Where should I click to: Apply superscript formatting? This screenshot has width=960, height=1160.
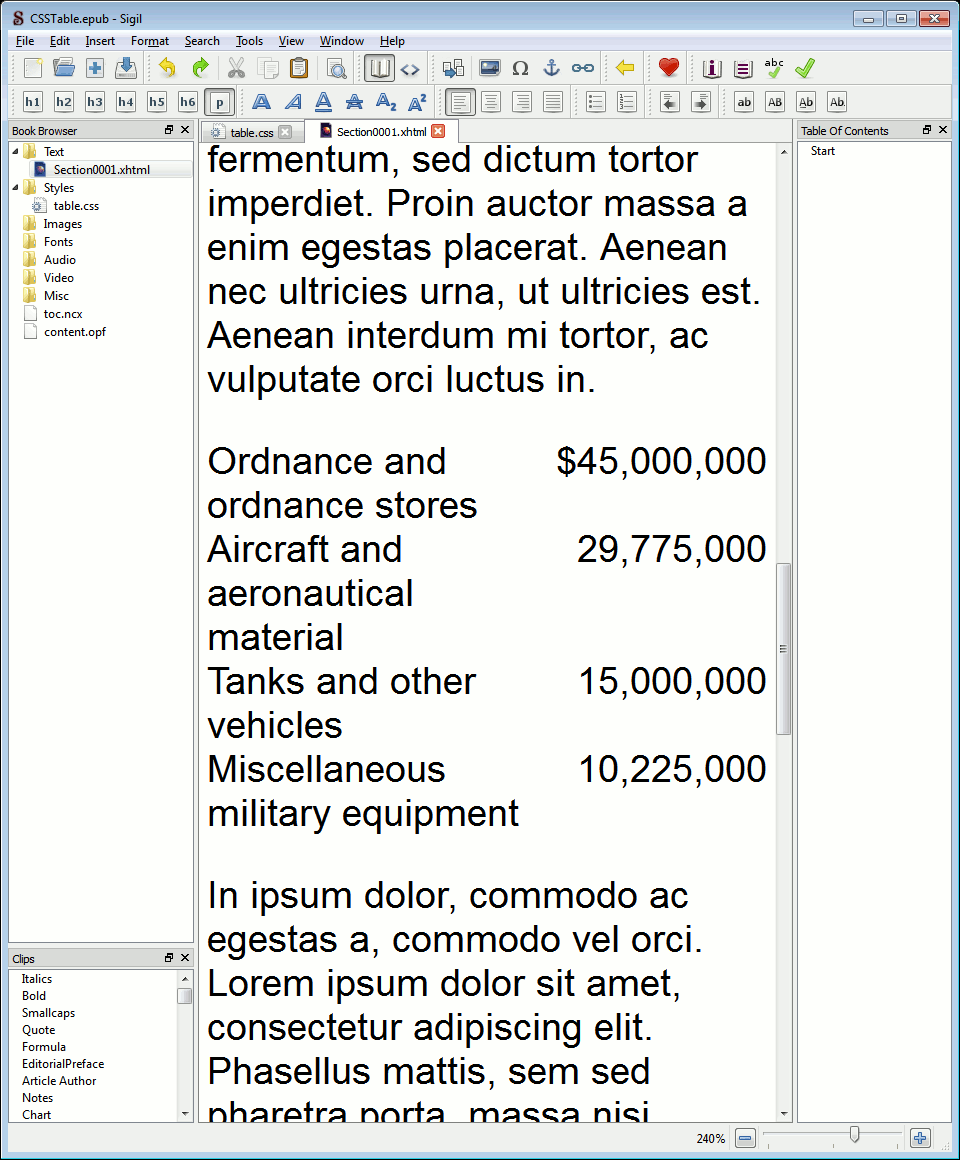(417, 102)
